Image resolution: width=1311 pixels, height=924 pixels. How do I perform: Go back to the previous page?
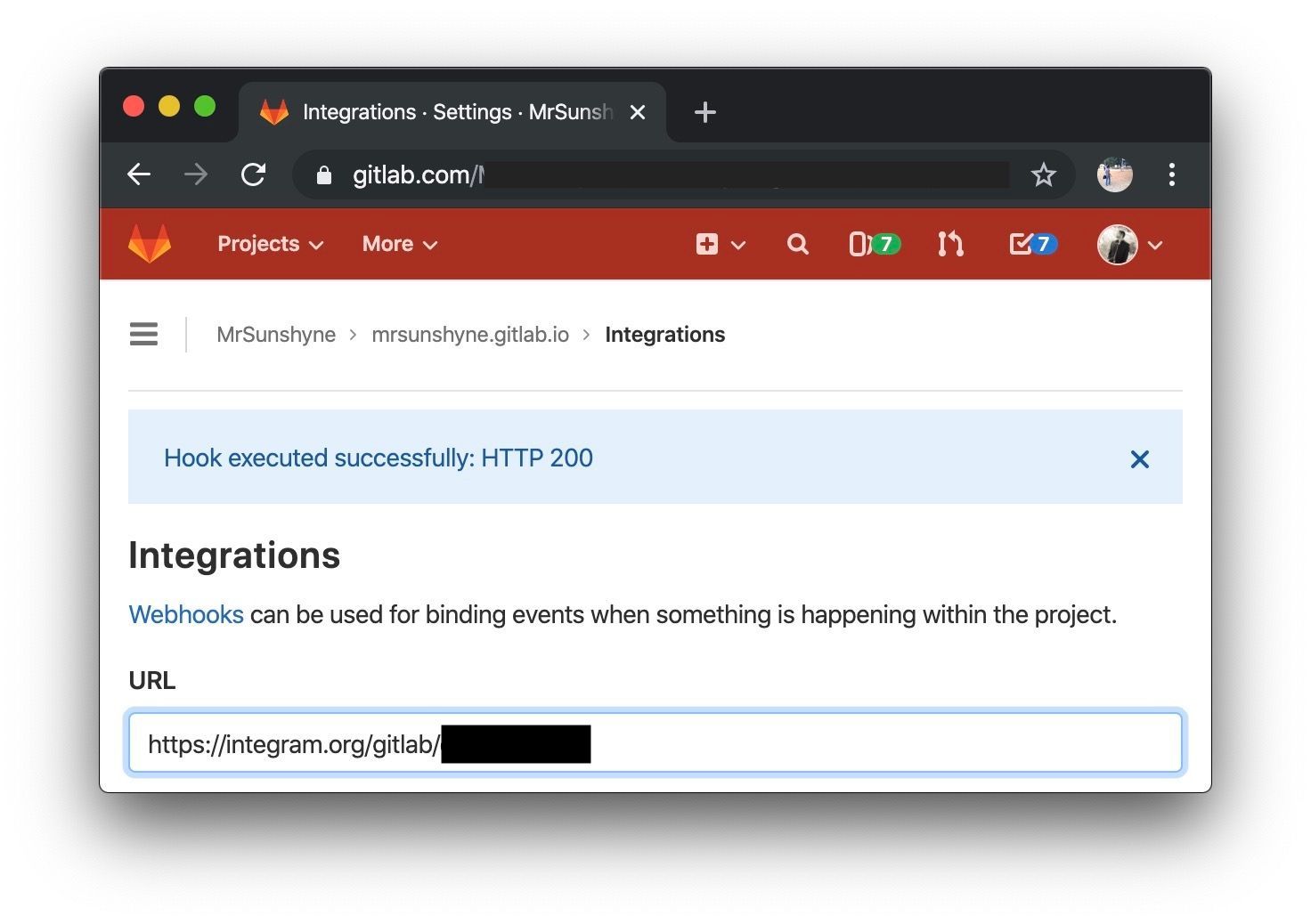click(x=139, y=174)
